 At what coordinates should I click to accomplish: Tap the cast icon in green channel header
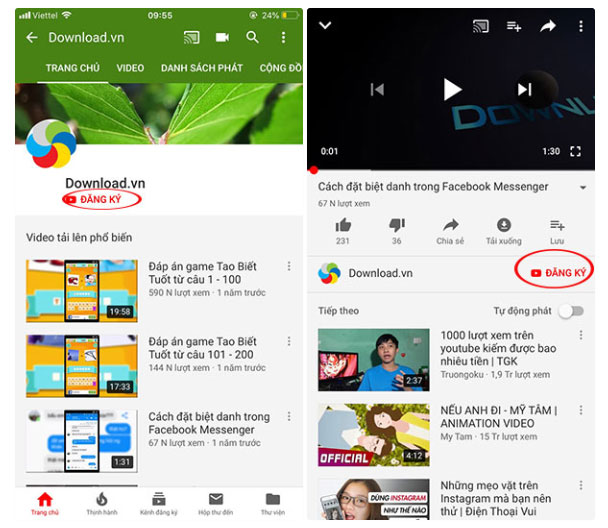(x=192, y=38)
